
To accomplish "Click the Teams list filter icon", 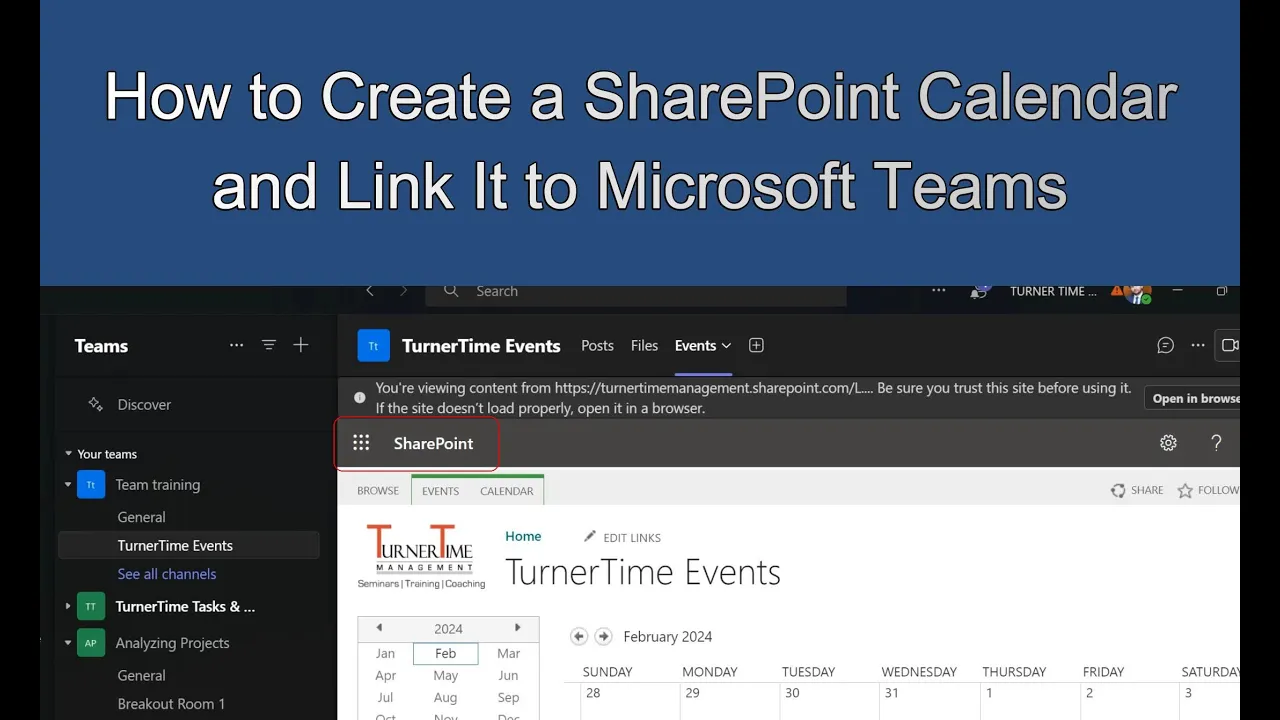I will [269, 345].
